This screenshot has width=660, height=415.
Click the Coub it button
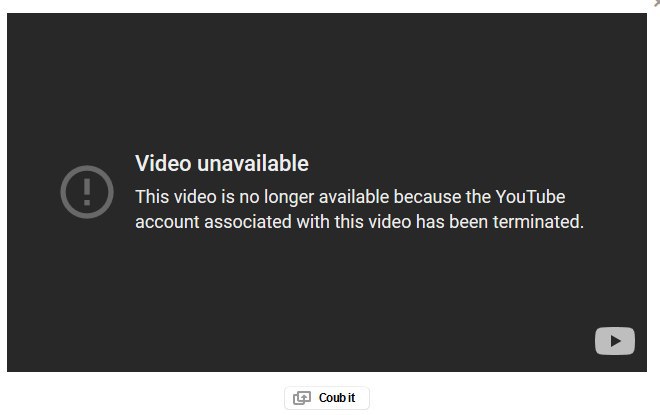click(327, 398)
